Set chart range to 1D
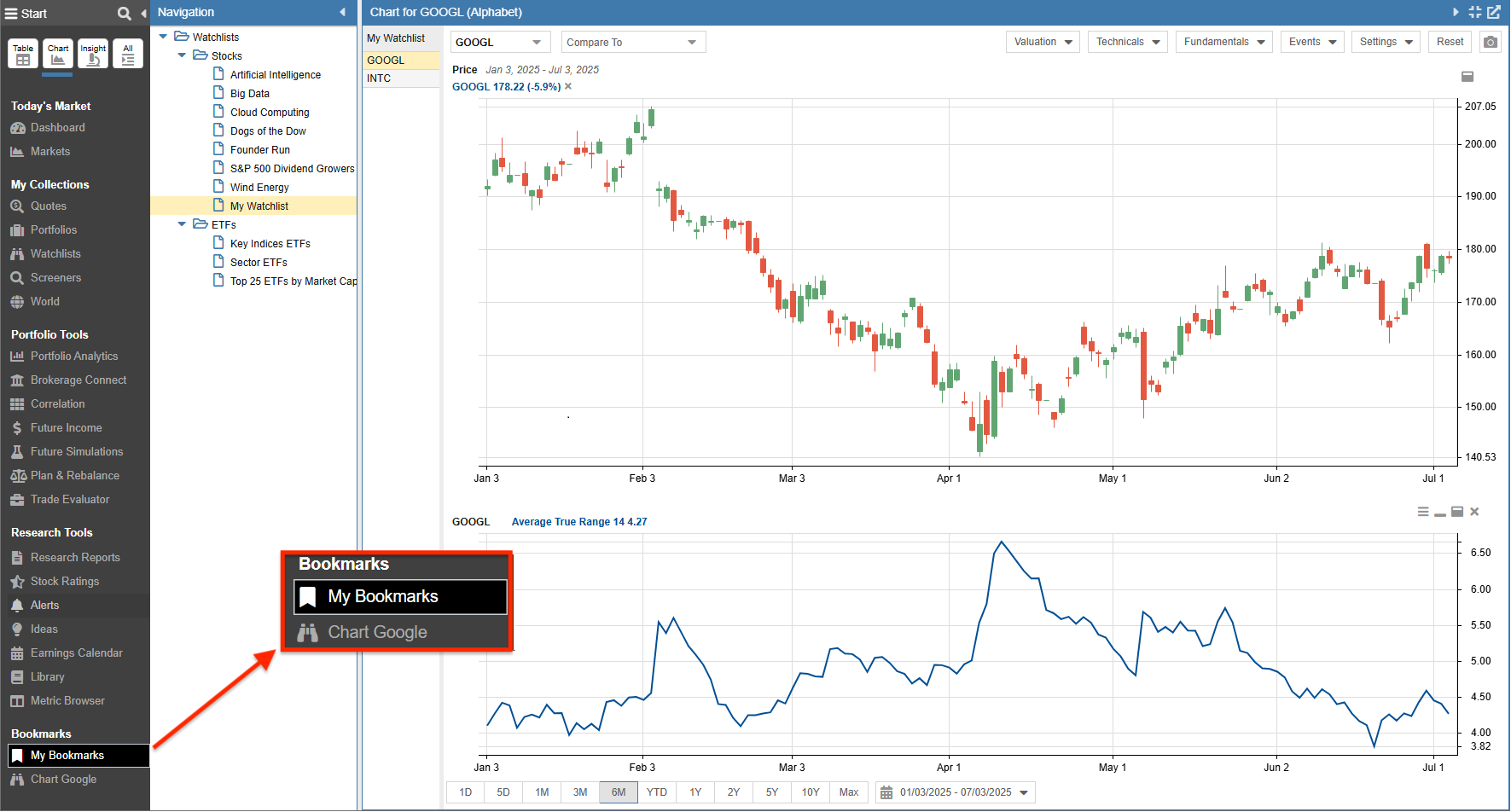1511x812 pixels. click(465, 792)
